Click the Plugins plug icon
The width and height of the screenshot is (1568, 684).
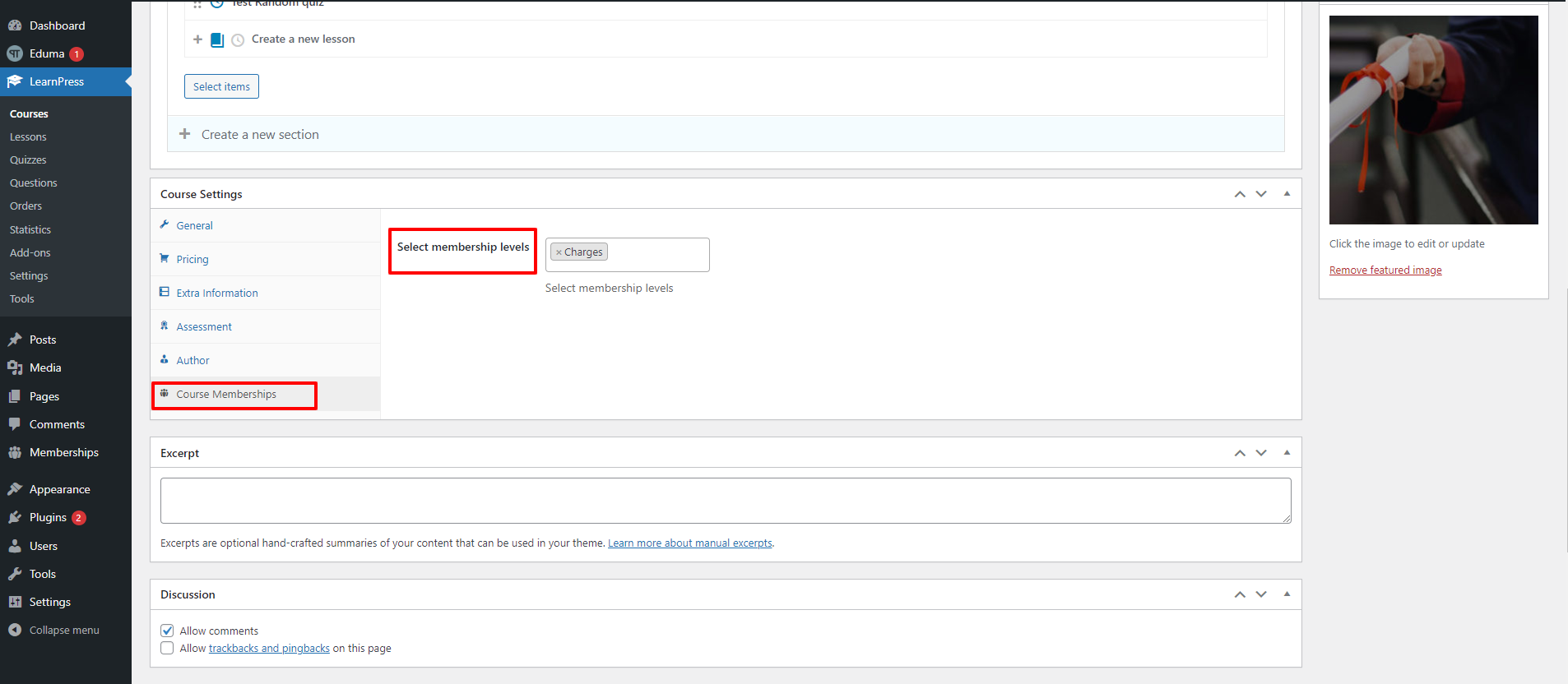pyautogui.click(x=15, y=517)
